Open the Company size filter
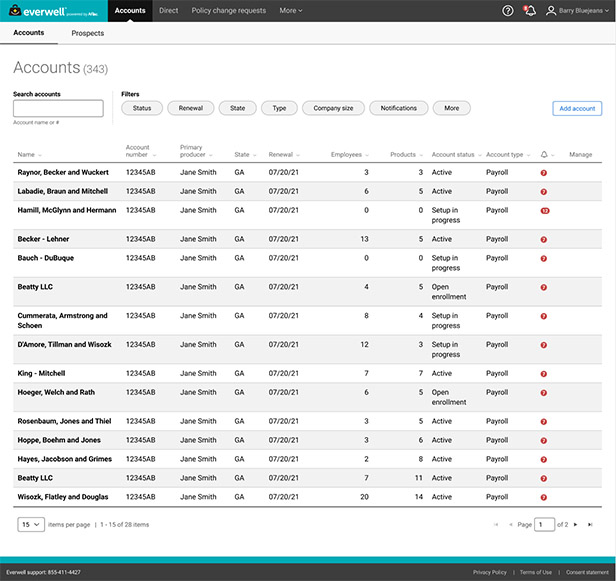Viewport: 616px width, 581px height. coord(333,108)
